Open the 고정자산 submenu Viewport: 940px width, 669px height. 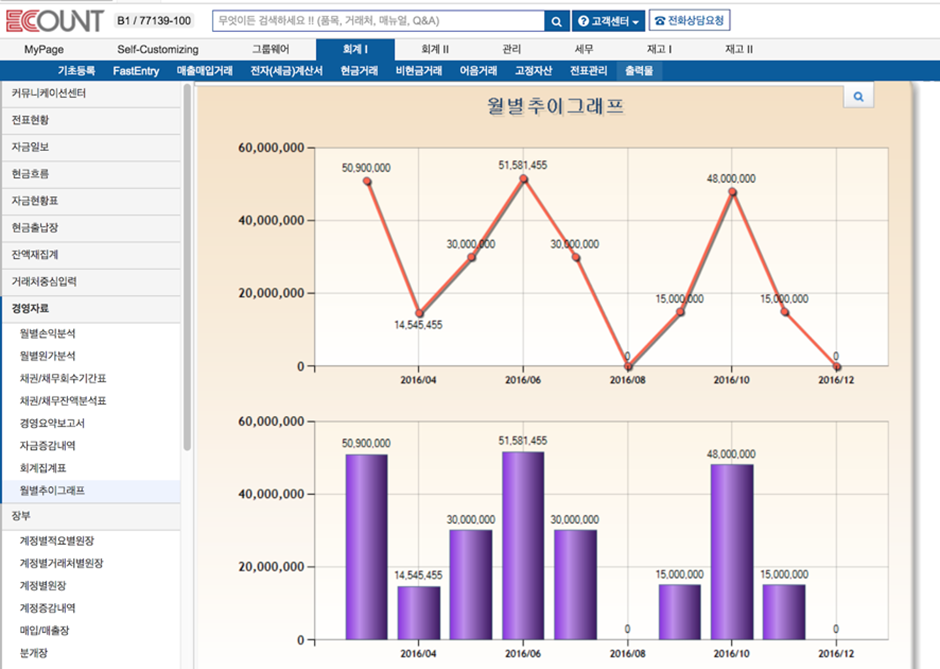533,71
